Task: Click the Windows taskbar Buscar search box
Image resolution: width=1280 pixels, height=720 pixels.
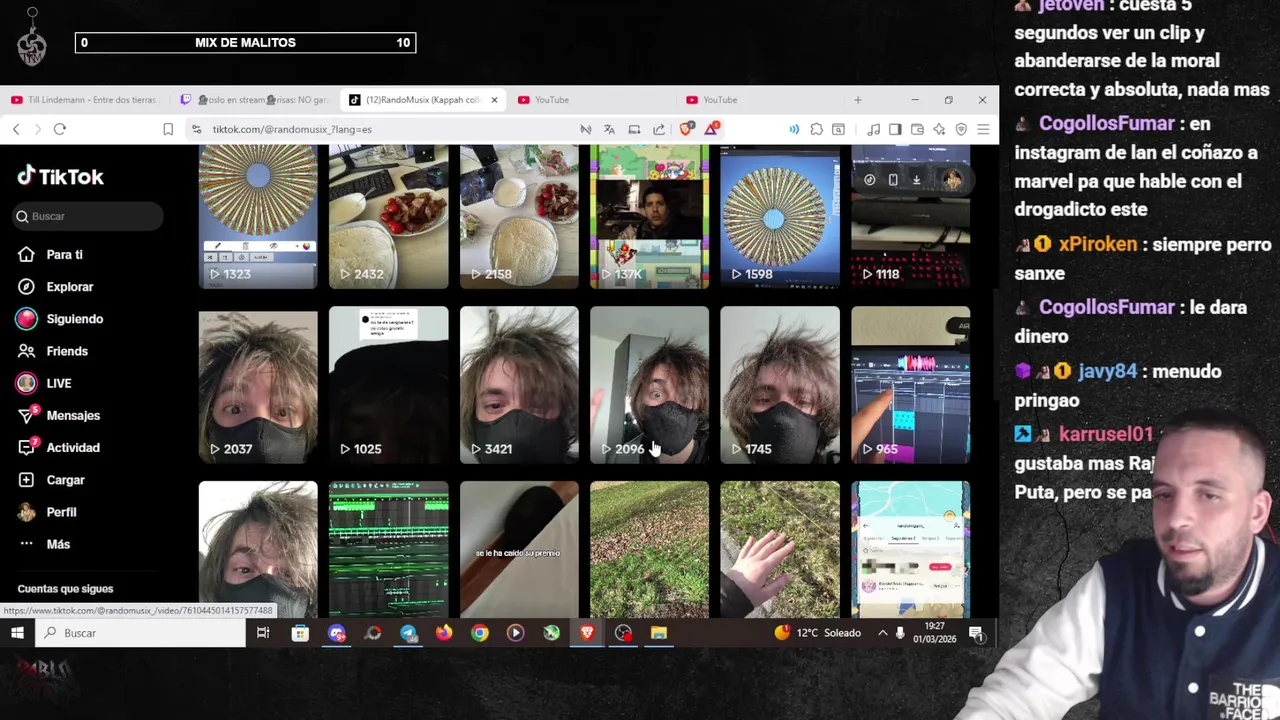Action: pos(140,633)
